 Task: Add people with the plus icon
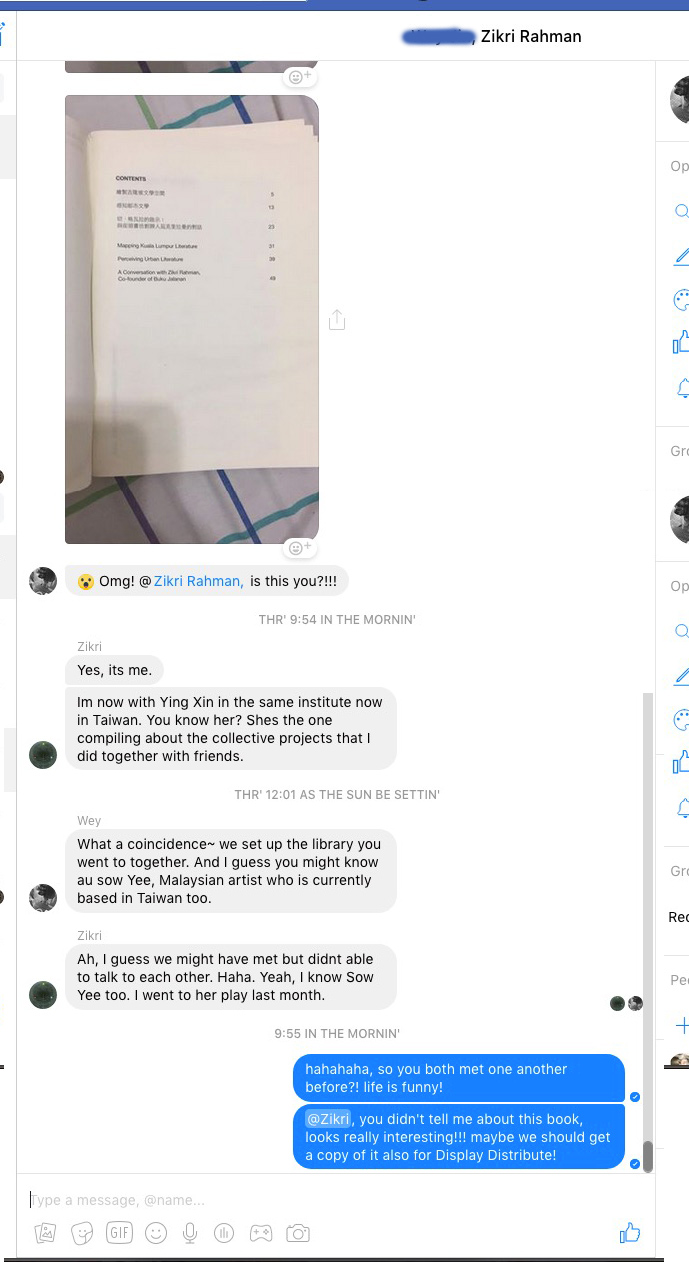(x=682, y=1025)
